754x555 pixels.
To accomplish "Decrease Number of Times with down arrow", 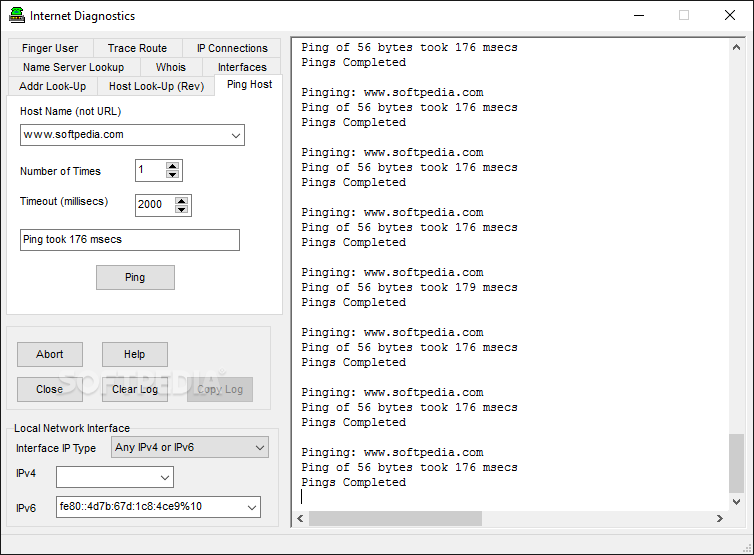I will 172,175.
